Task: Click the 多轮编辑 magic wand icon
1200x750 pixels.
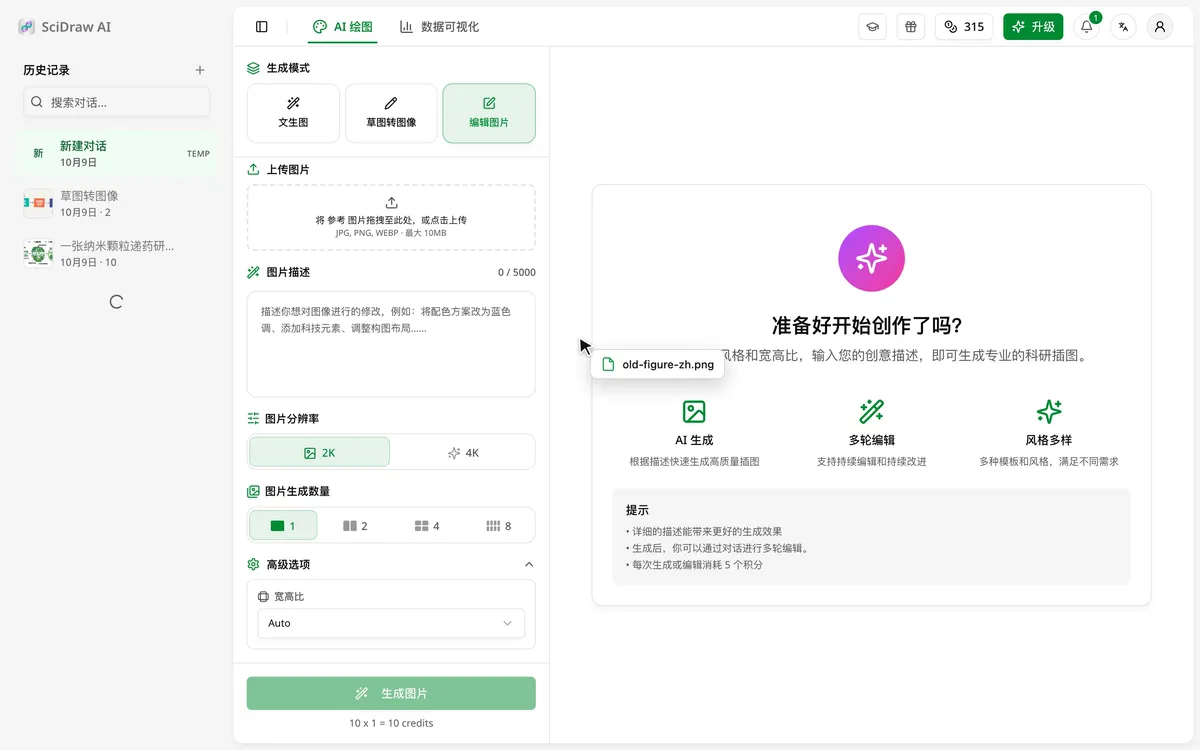Action: coord(871,411)
